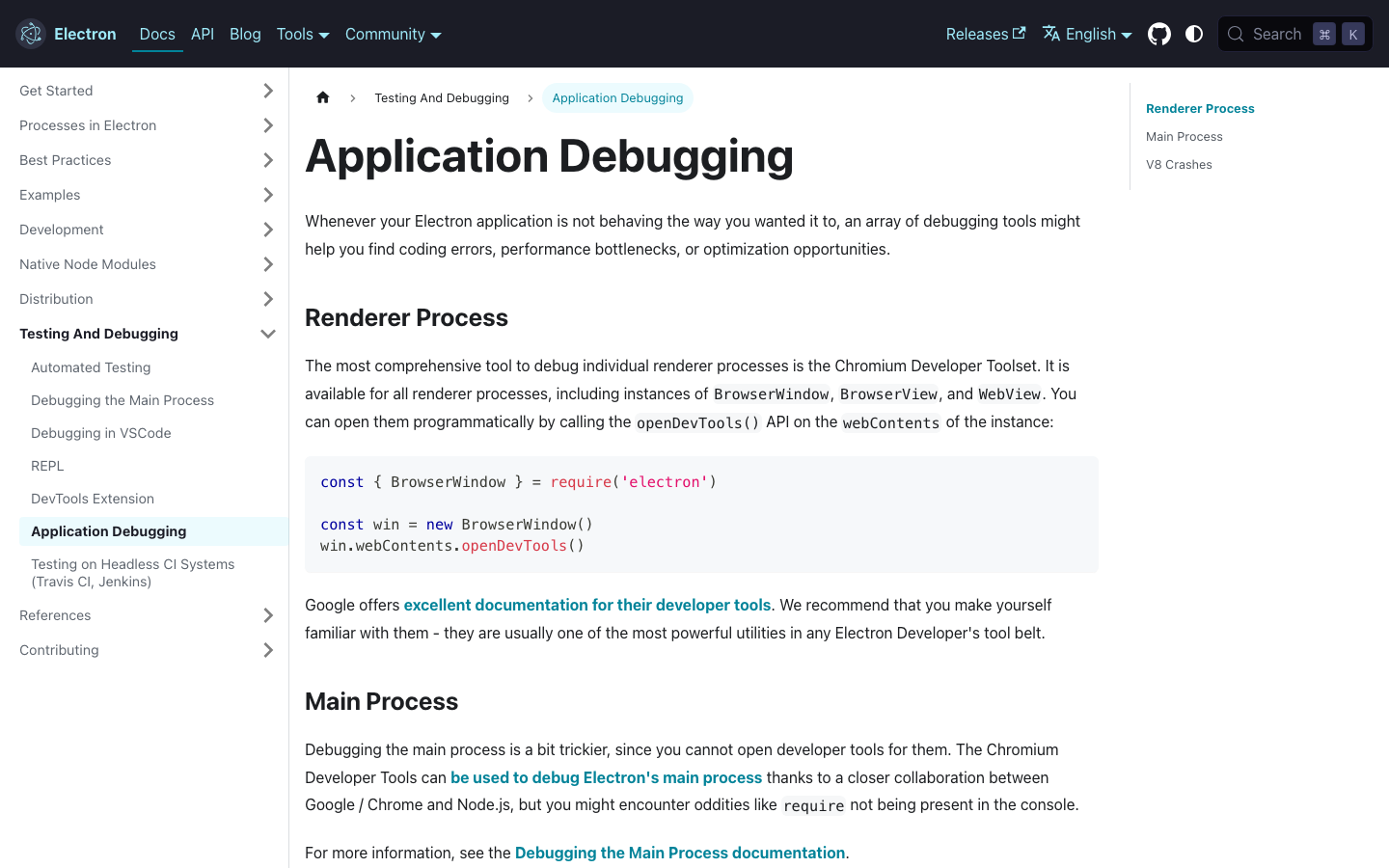This screenshot has height=868, width=1389.
Task: Jump to Main Process in table of contents
Action: [1185, 137]
